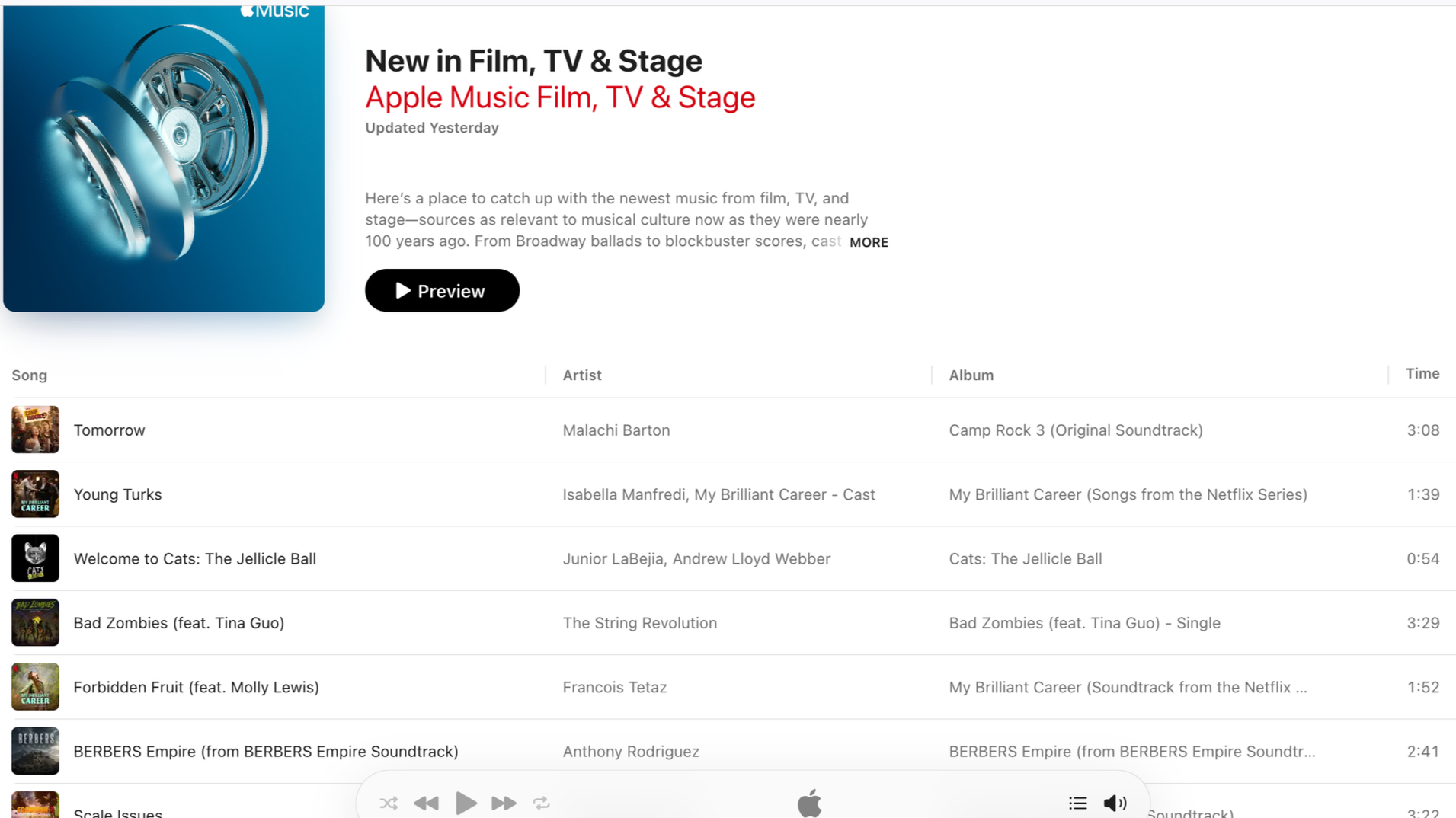Viewport: 1456px width, 818px height.
Task: Click the Tomorrow album artwork thumbnail
Action: [35, 430]
